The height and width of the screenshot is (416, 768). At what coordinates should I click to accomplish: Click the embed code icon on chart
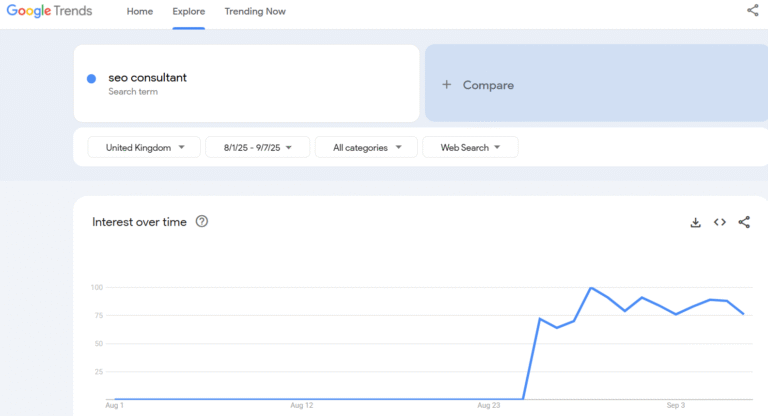pos(720,222)
